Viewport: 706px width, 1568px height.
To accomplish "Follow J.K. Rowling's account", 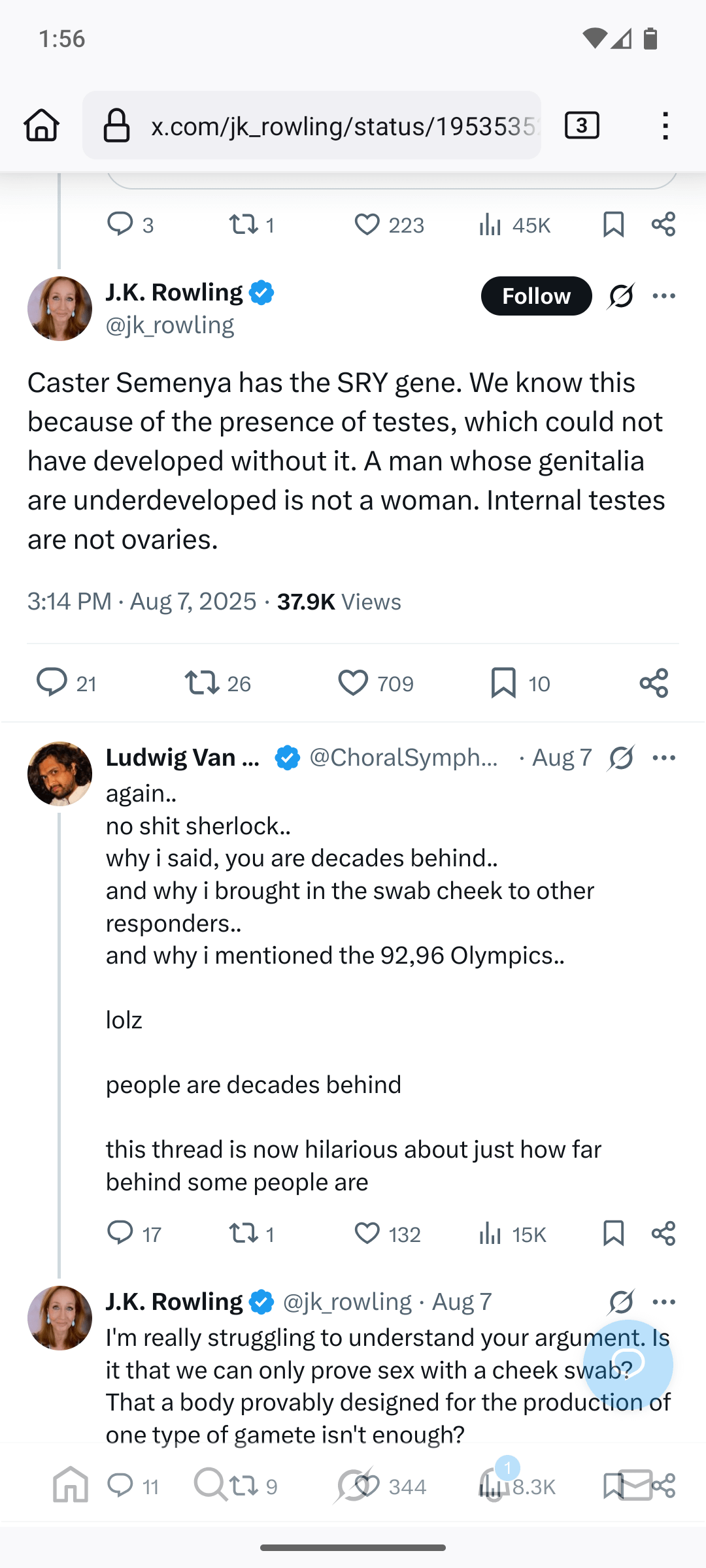I will tap(536, 296).
